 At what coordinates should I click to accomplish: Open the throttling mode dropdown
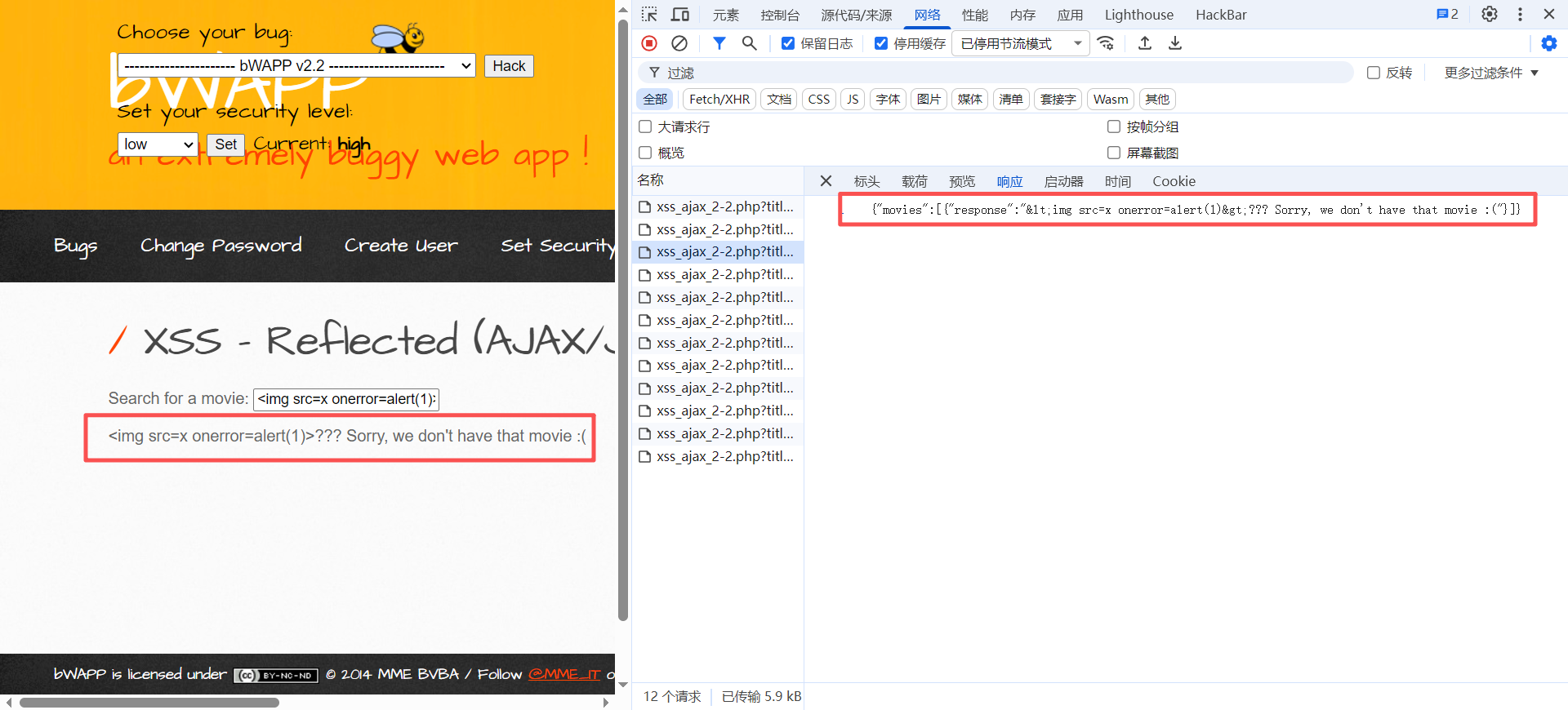1021,43
